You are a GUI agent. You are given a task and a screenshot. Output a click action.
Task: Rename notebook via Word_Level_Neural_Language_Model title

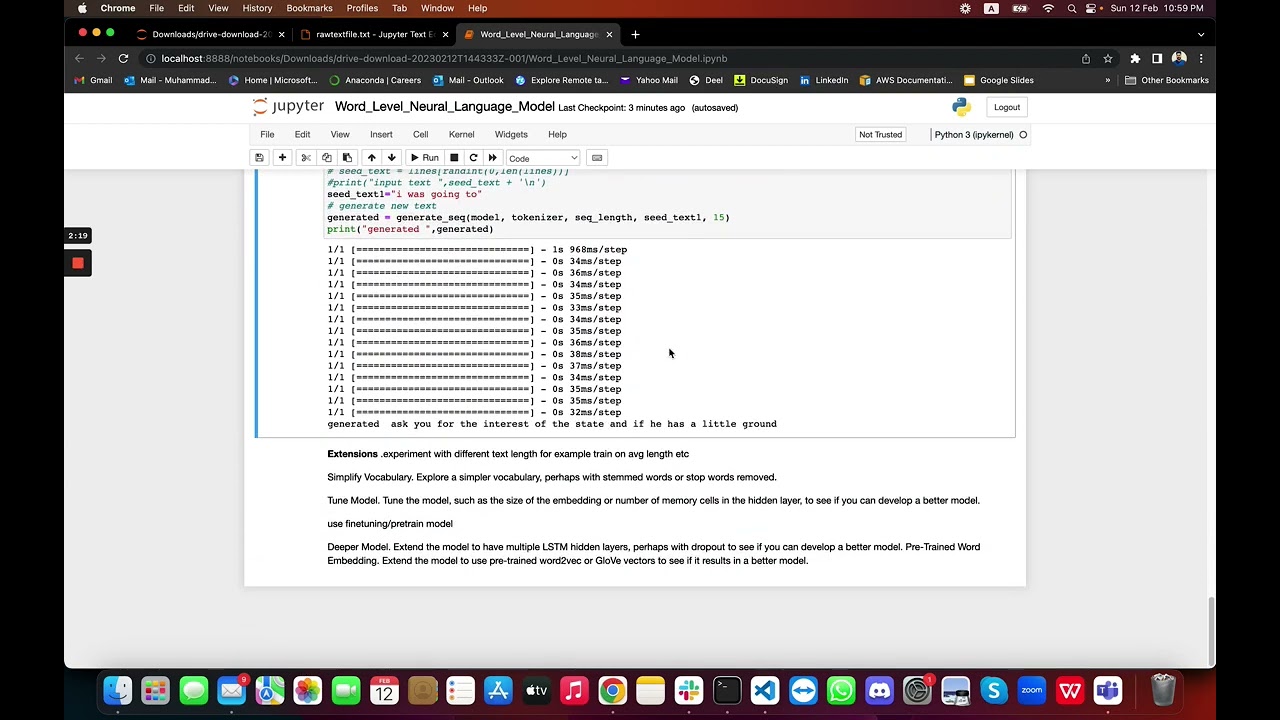(x=444, y=107)
